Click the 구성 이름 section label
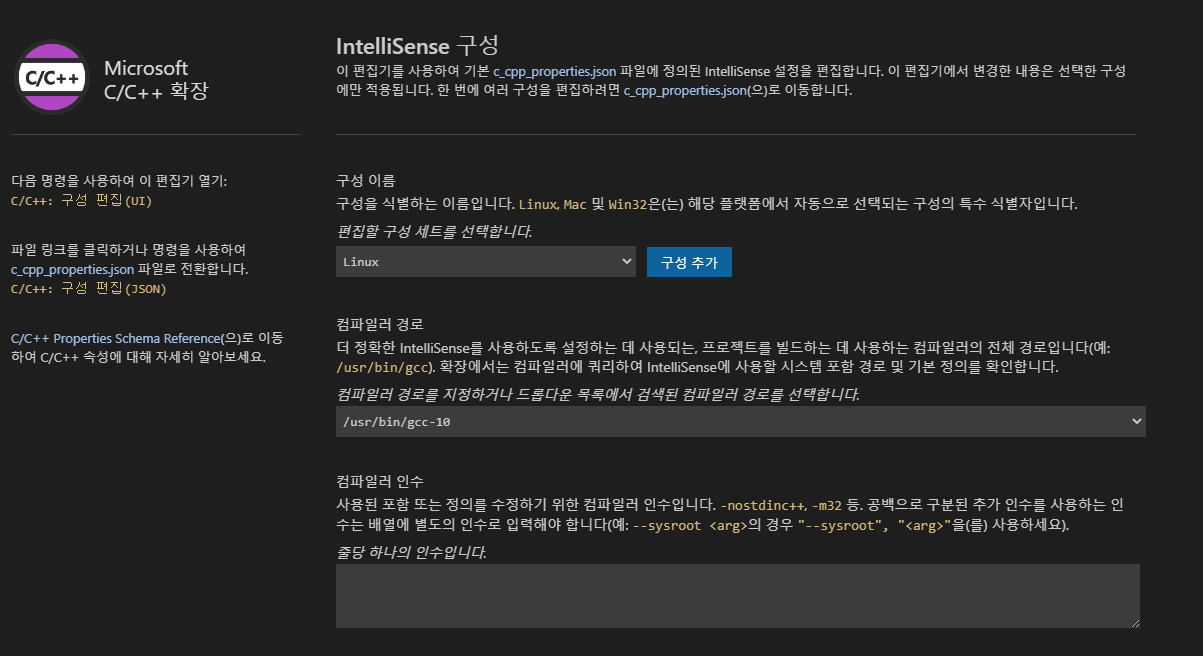This screenshot has height=656, width=1203. (368, 181)
